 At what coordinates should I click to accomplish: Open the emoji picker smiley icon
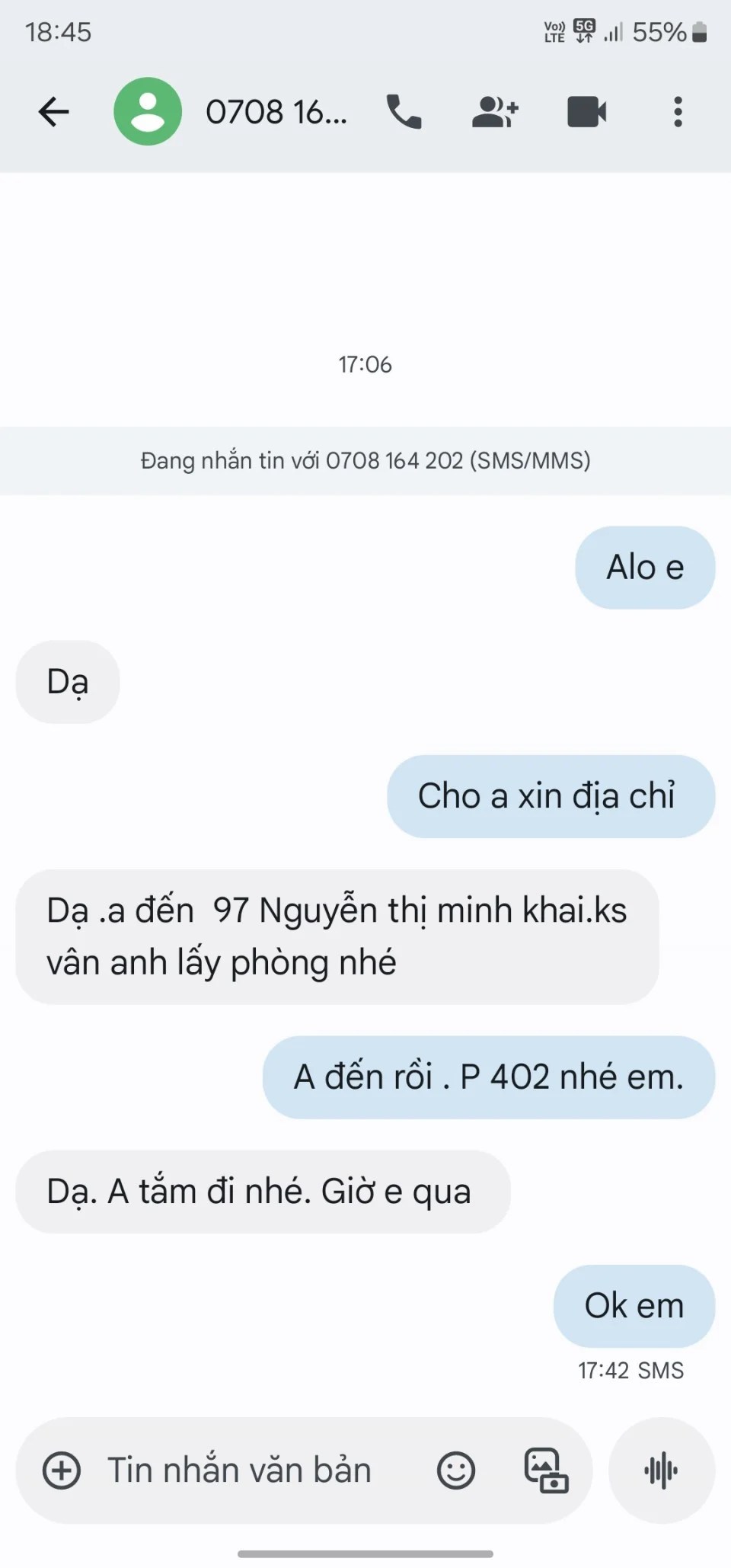[456, 1470]
